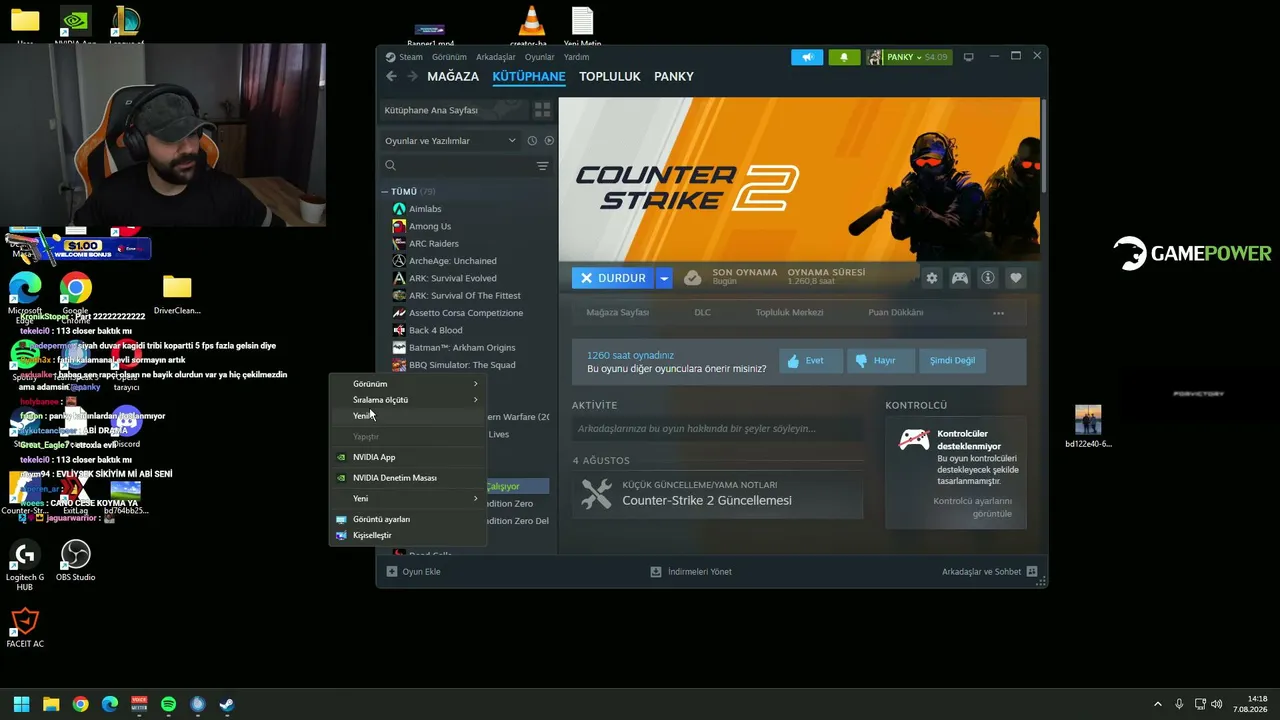This screenshot has height=720, width=1280.
Task: Click the Steam announcements megaphone icon
Action: 807,57
